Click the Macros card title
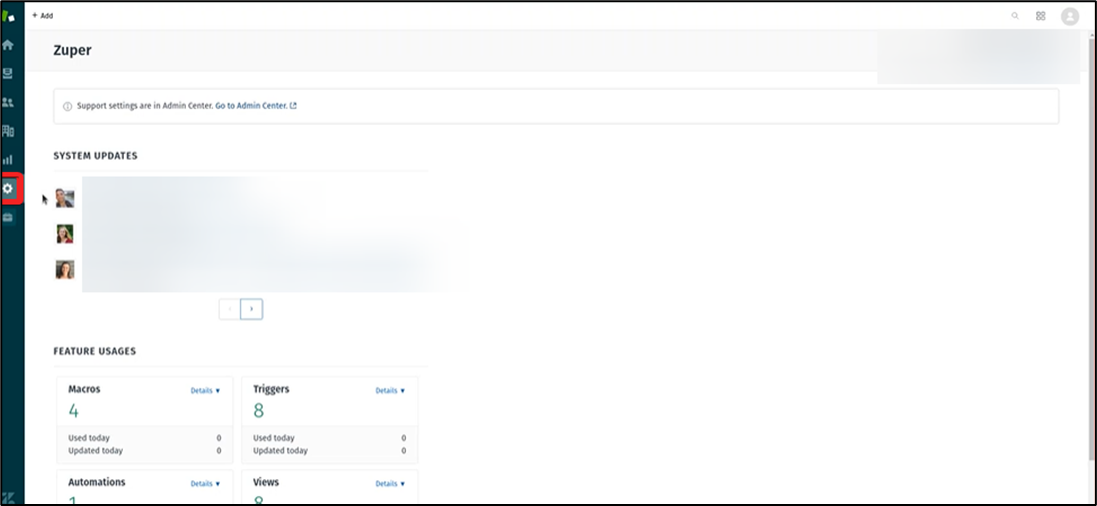This screenshot has width=1097, height=506. [x=84, y=389]
